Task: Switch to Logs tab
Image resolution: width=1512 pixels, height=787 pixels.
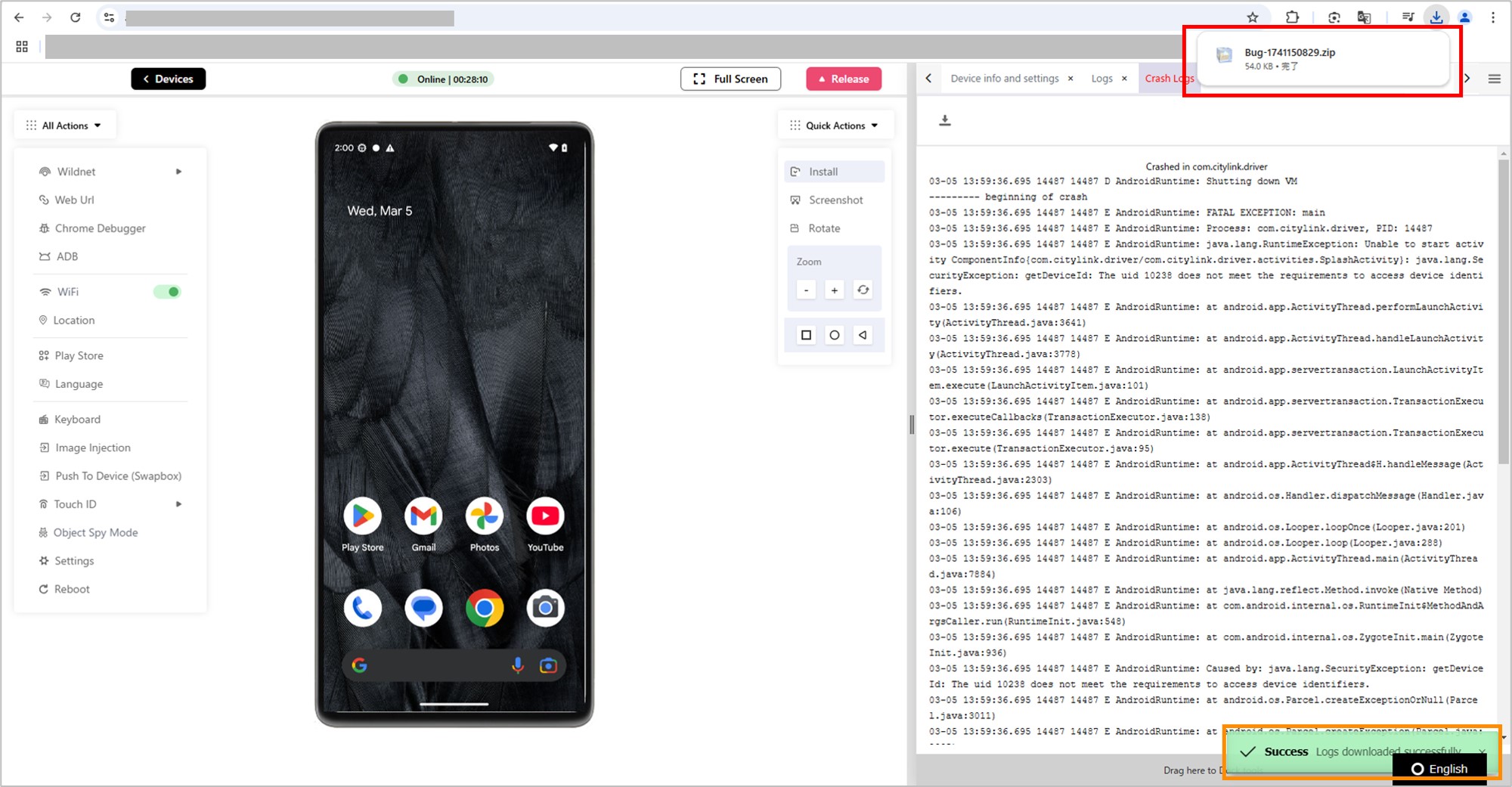Action: coord(1102,79)
